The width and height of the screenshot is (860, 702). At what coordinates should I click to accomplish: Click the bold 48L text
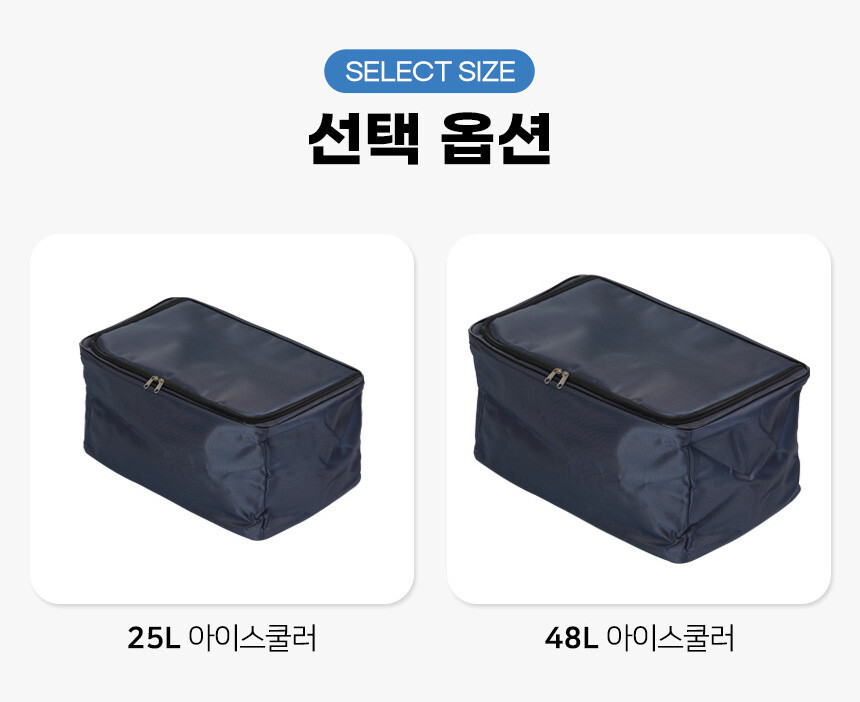[571, 638]
